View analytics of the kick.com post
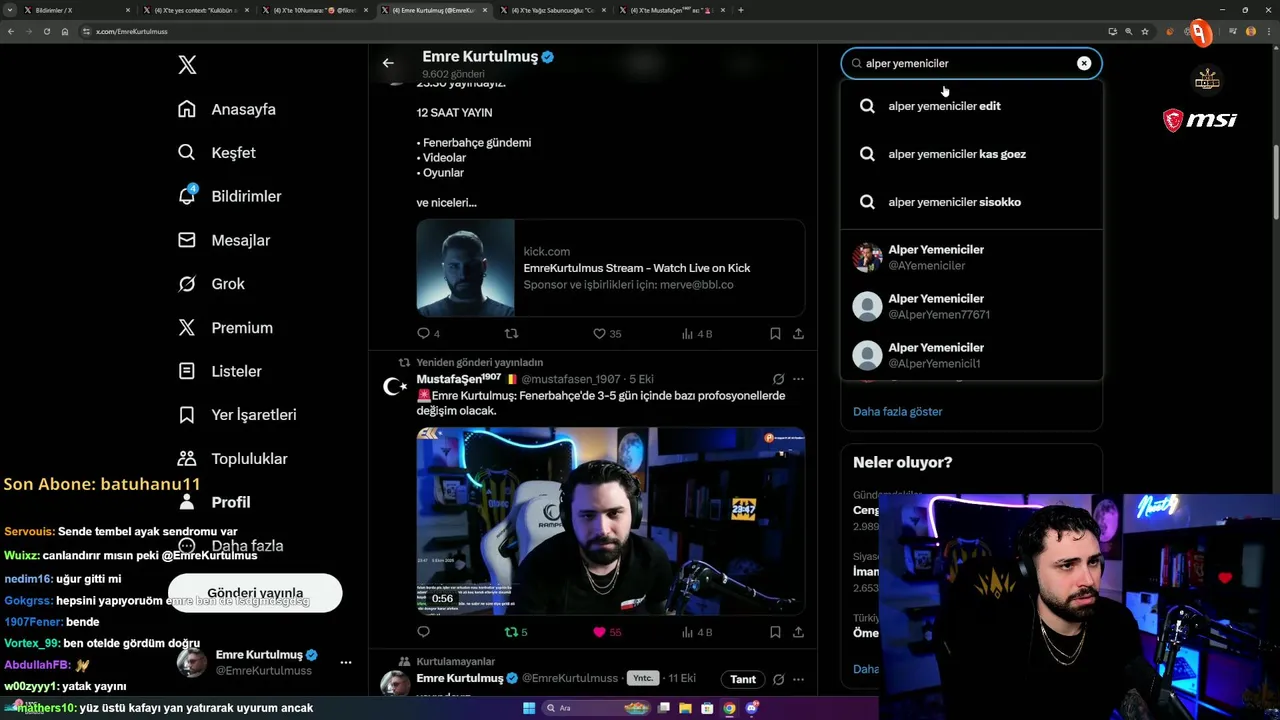1280x720 pixels. click(x=696, y=333)
